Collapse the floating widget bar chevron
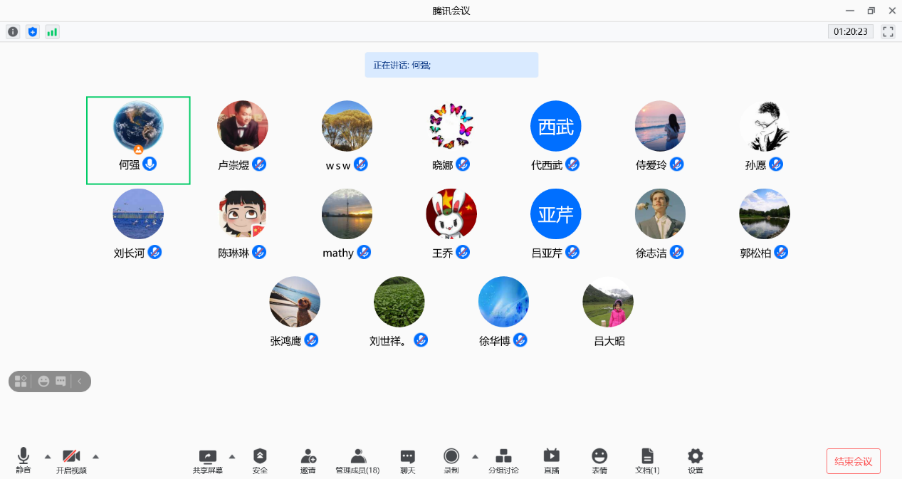This screenshot has width=902, height=479. point(80,381)
